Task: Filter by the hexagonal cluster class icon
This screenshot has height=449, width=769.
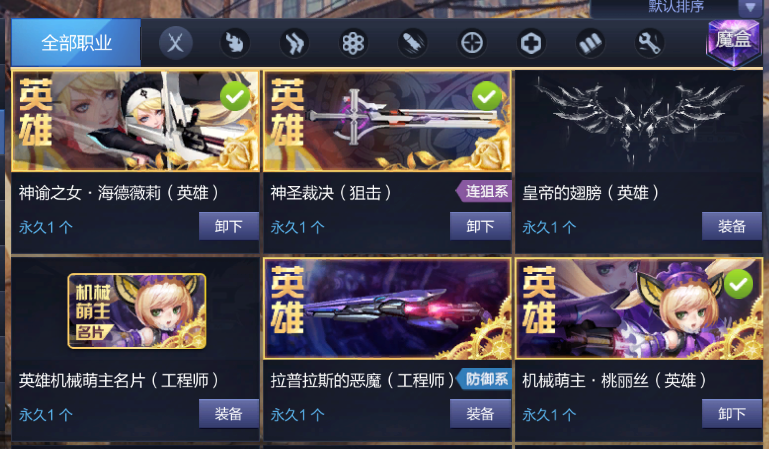Action: click(353, 43)
